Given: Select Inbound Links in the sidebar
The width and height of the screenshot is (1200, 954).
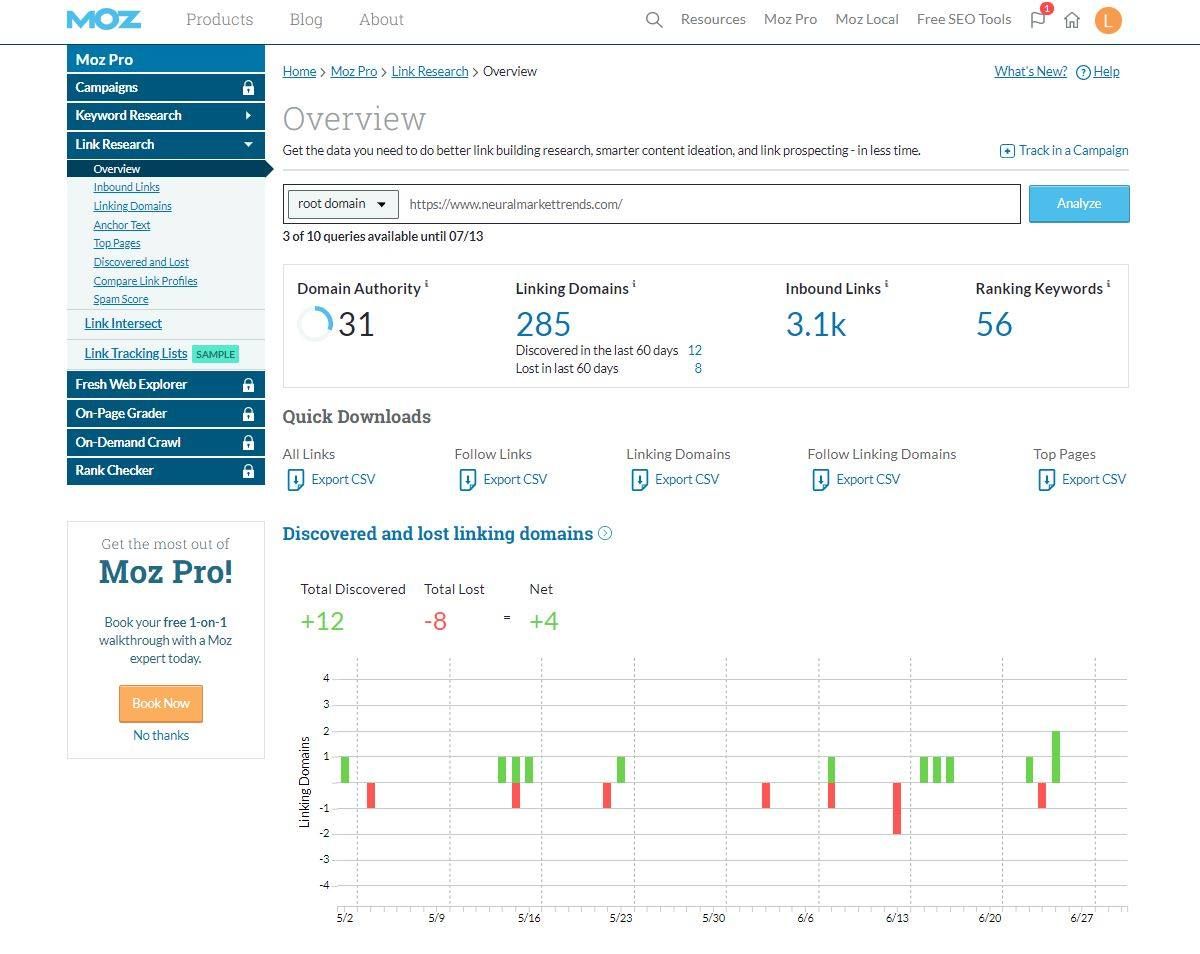Looking at the screenshot, I should pyautogui.click(x=127, y=188).
